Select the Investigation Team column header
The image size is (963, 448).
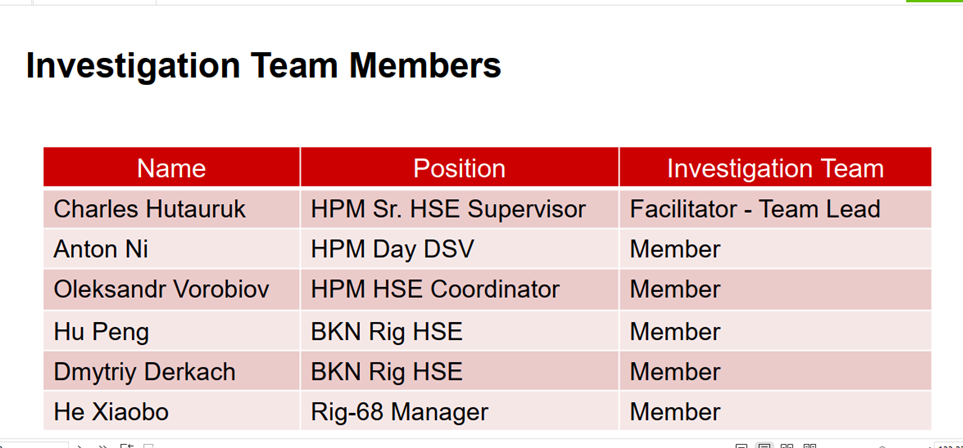(776, 167)
